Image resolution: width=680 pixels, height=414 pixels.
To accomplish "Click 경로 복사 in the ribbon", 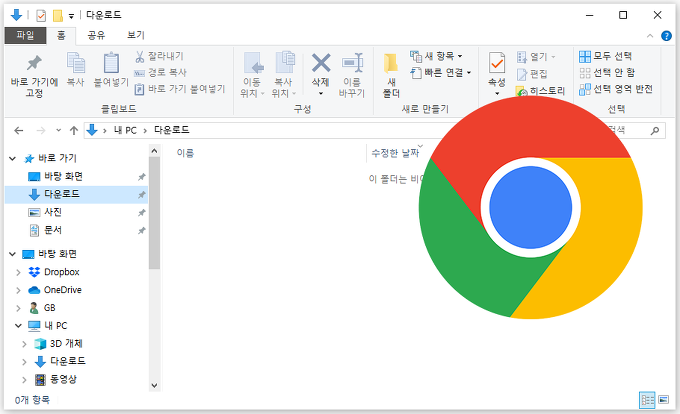I will pyautogui.click(x=160, y=72).
